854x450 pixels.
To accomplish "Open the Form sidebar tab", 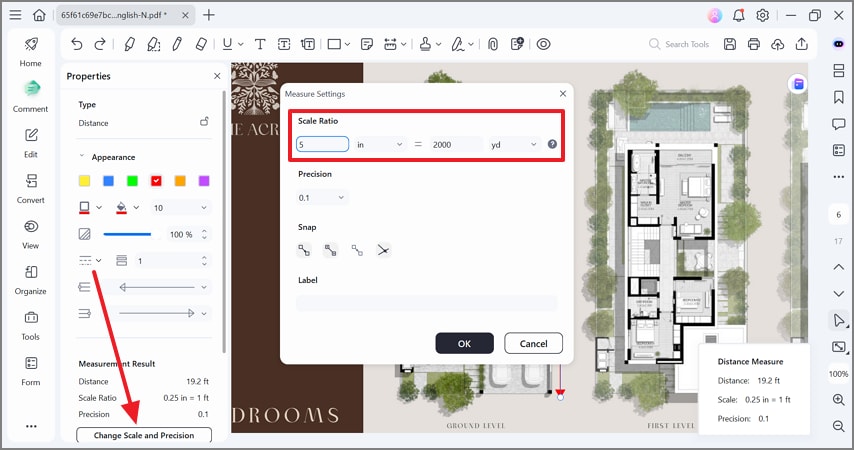I will coord(30,370).
